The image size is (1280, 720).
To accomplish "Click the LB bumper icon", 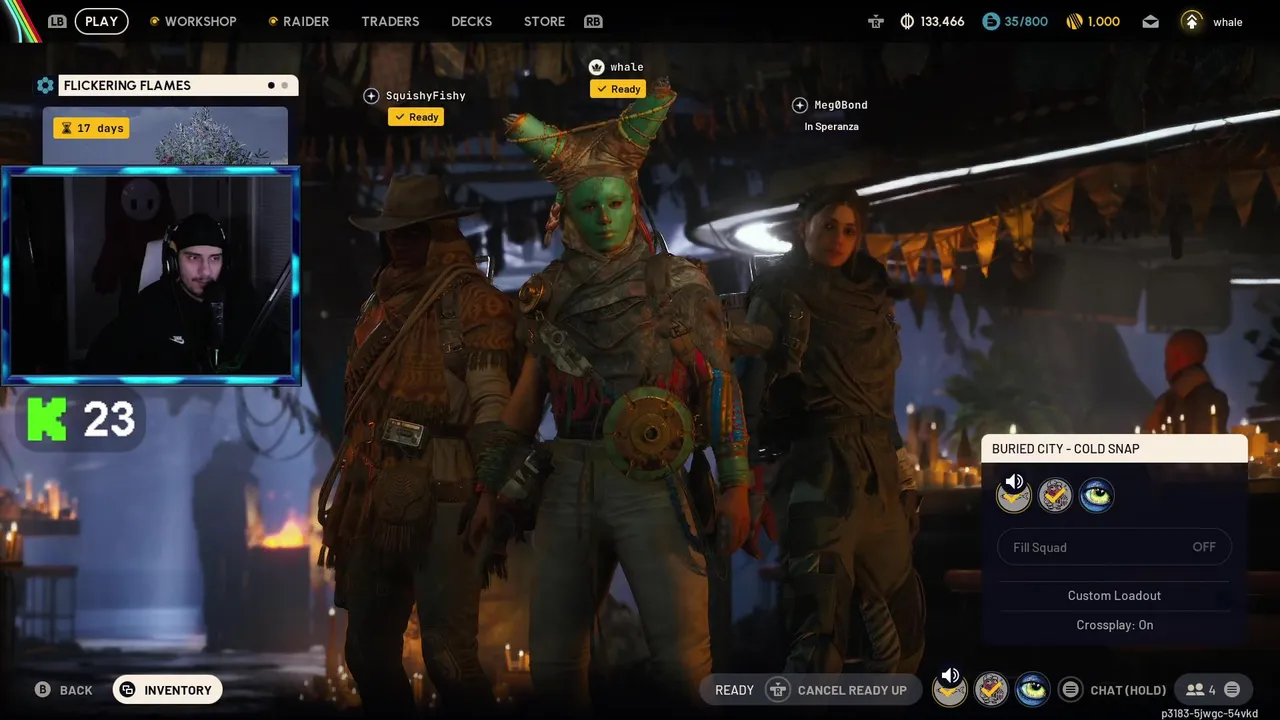I will (x=57, y=21).
